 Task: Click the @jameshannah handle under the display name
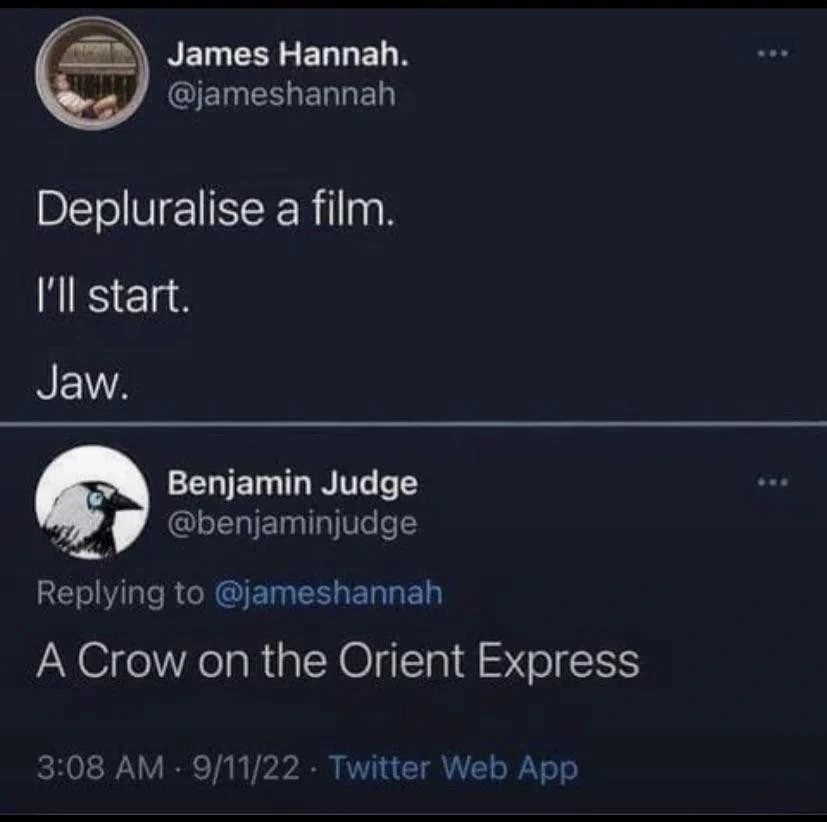[282, 95]
